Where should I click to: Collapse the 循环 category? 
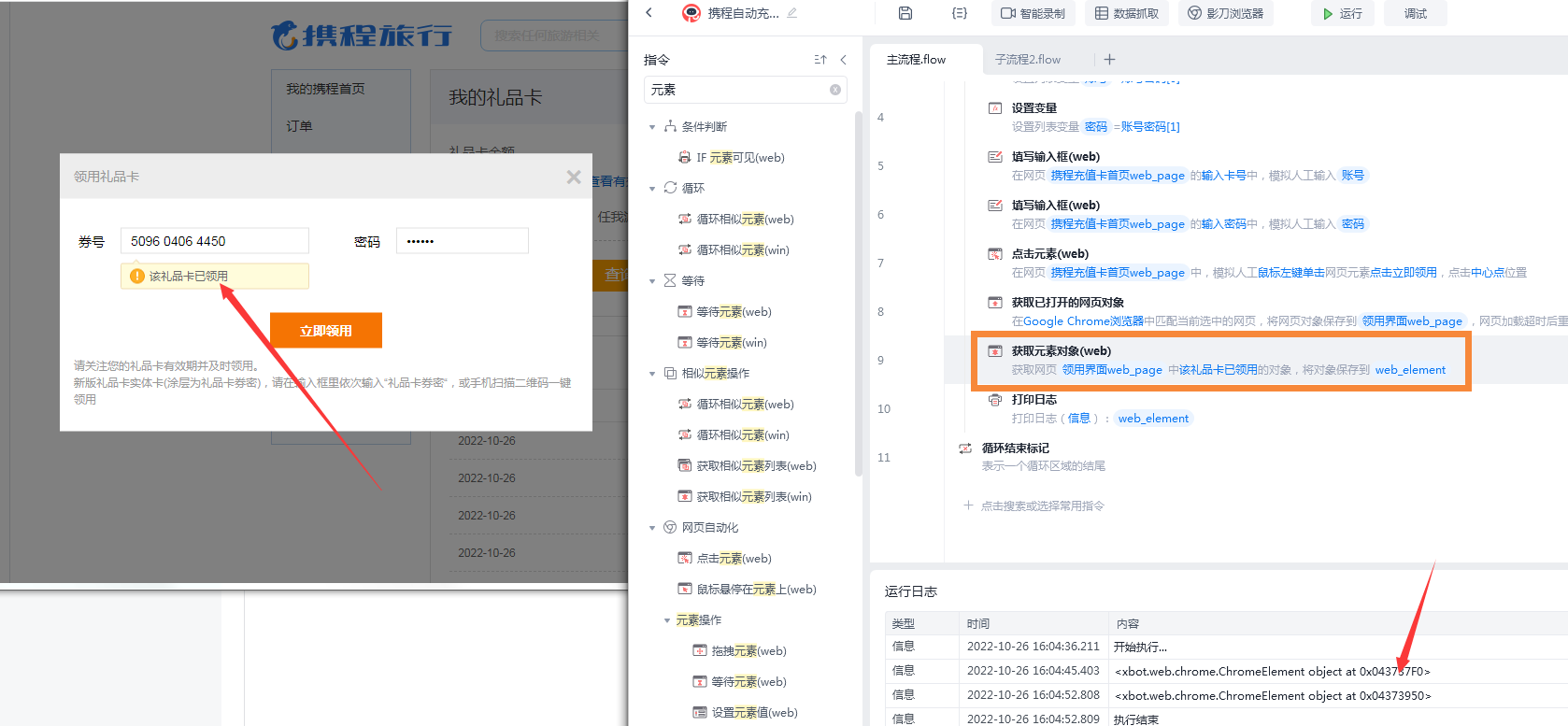(x=652, y=189)
